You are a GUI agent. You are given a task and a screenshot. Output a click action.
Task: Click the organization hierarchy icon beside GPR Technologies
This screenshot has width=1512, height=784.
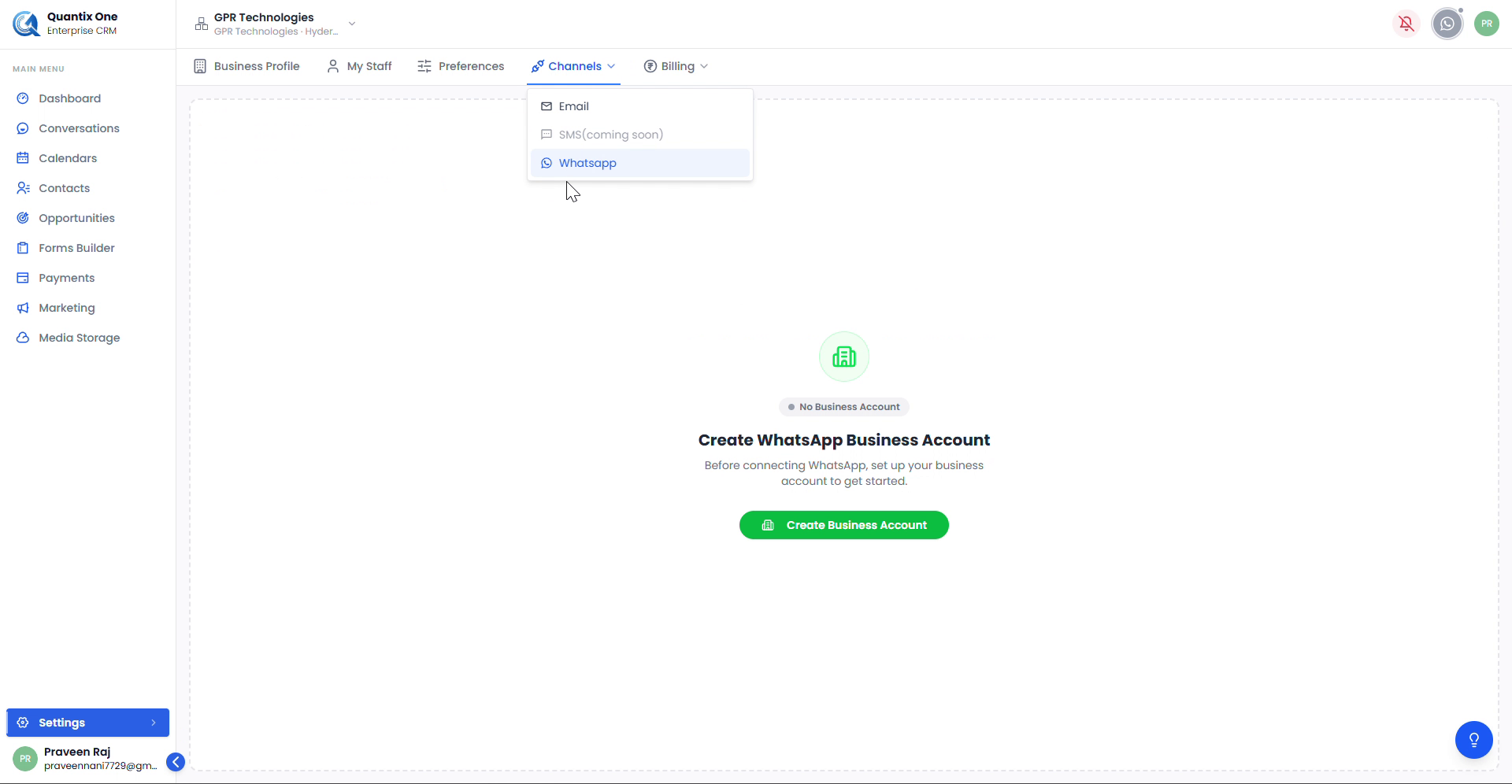pyautogui.click(x=202, y=24)
